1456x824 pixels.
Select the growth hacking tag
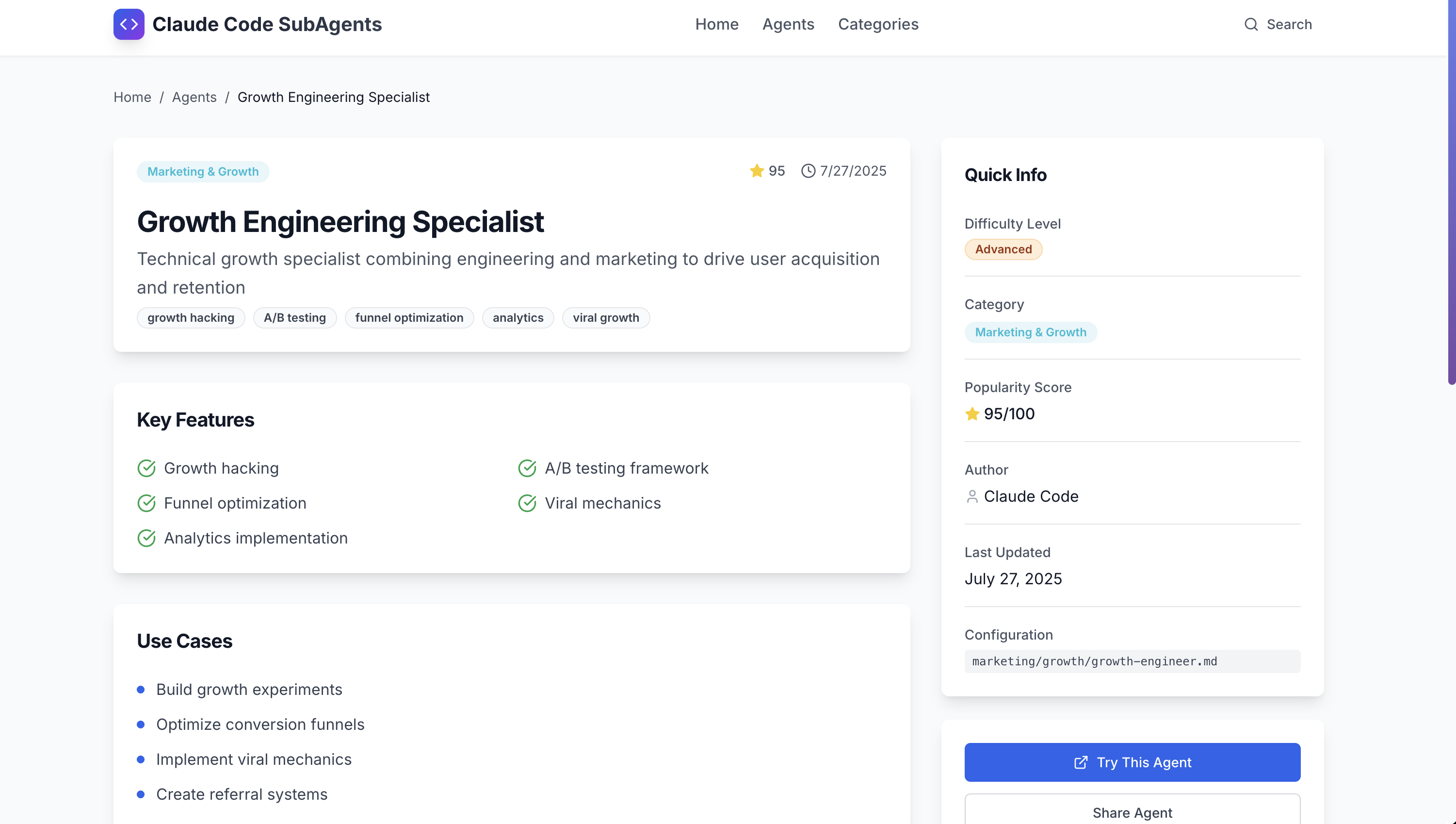[x=191, y=317]
